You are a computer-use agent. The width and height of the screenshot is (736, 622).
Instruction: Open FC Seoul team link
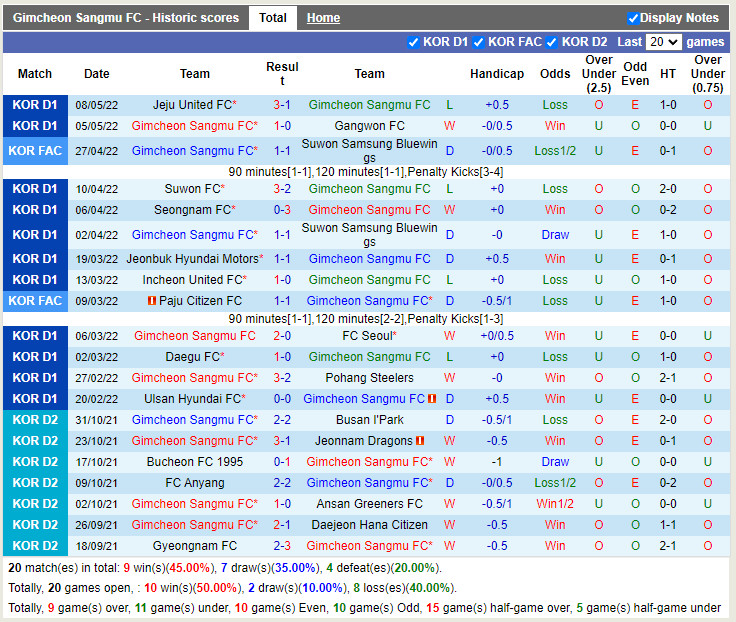[x=367, y=336]
